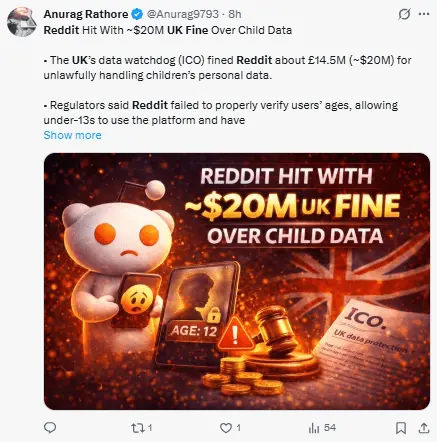Share the post via upload arrow icon
The height and width of the screenshot is (442, 437).
pyautogui.click(x=424, y=428)
